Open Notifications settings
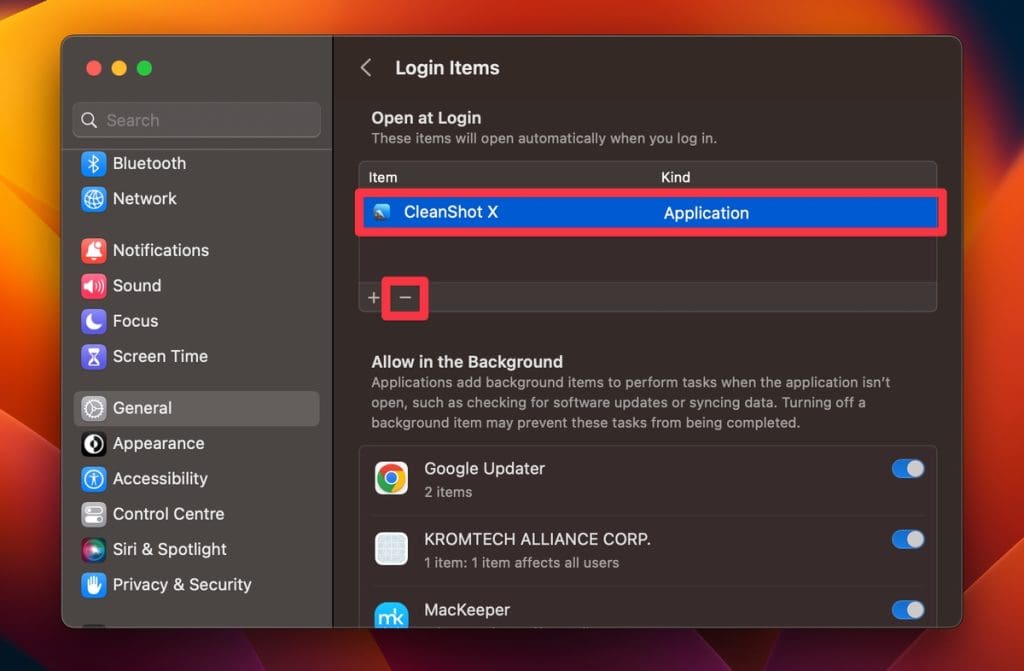The width and height of the screenshot is (1024, 671). [x=197, y=250]
